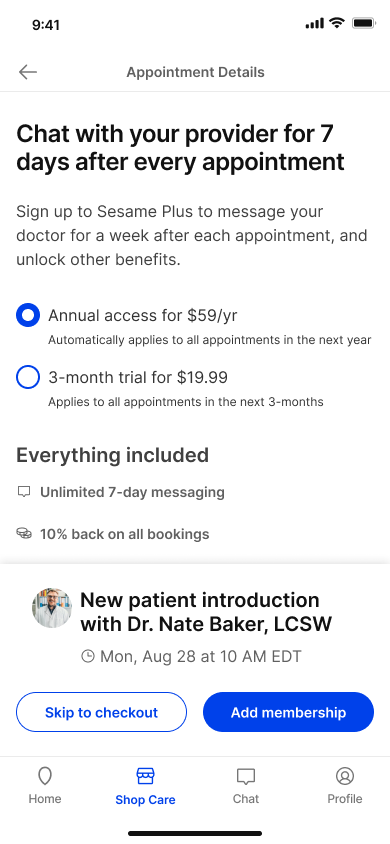Click the coins icon beside 10% back

(24, 533)
